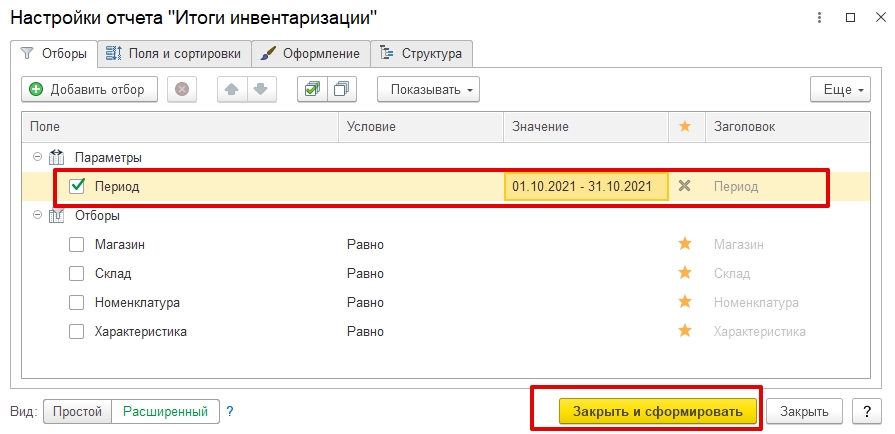Click the star in Номенклатура row
The height and width of the screenshot is (434, 895).
(684, 302)
